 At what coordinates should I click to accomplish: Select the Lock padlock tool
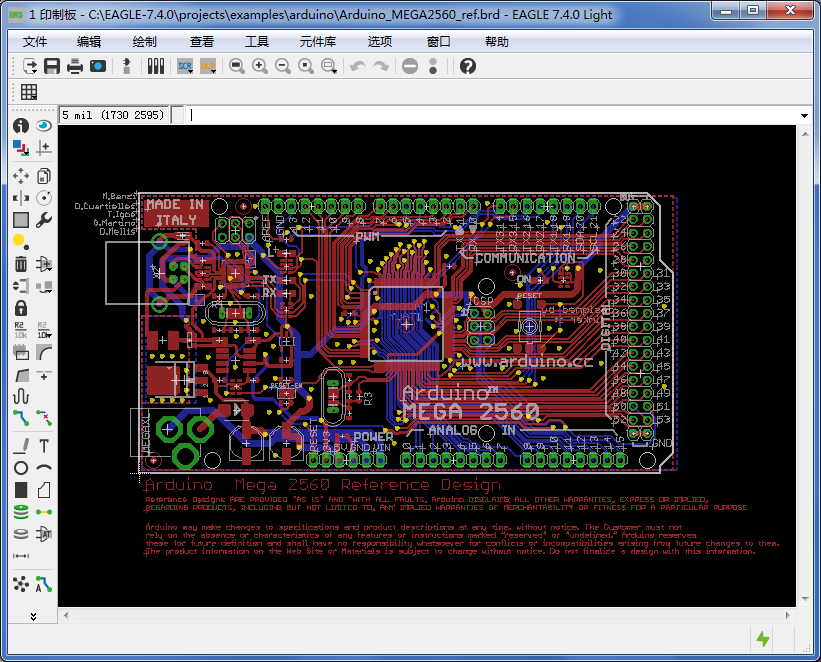tap(21, 308)
